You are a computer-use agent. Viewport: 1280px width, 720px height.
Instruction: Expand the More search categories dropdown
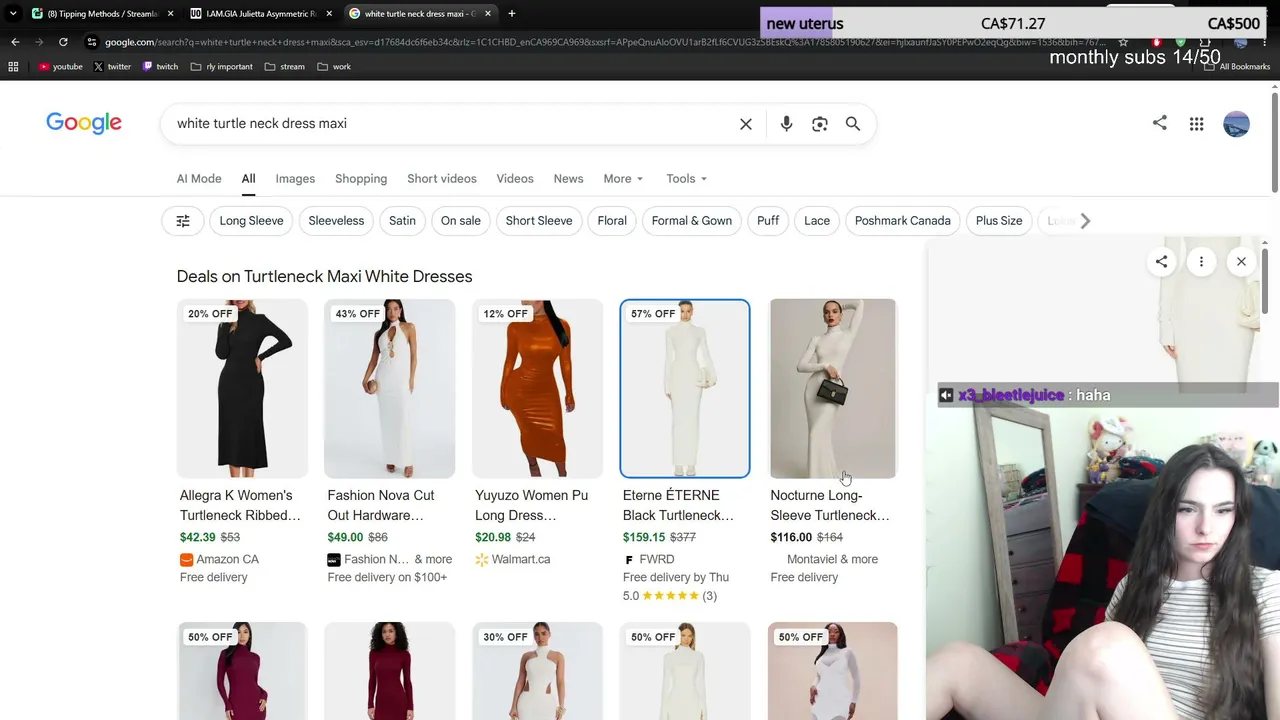pyautogui.click(x=623, y=179)
